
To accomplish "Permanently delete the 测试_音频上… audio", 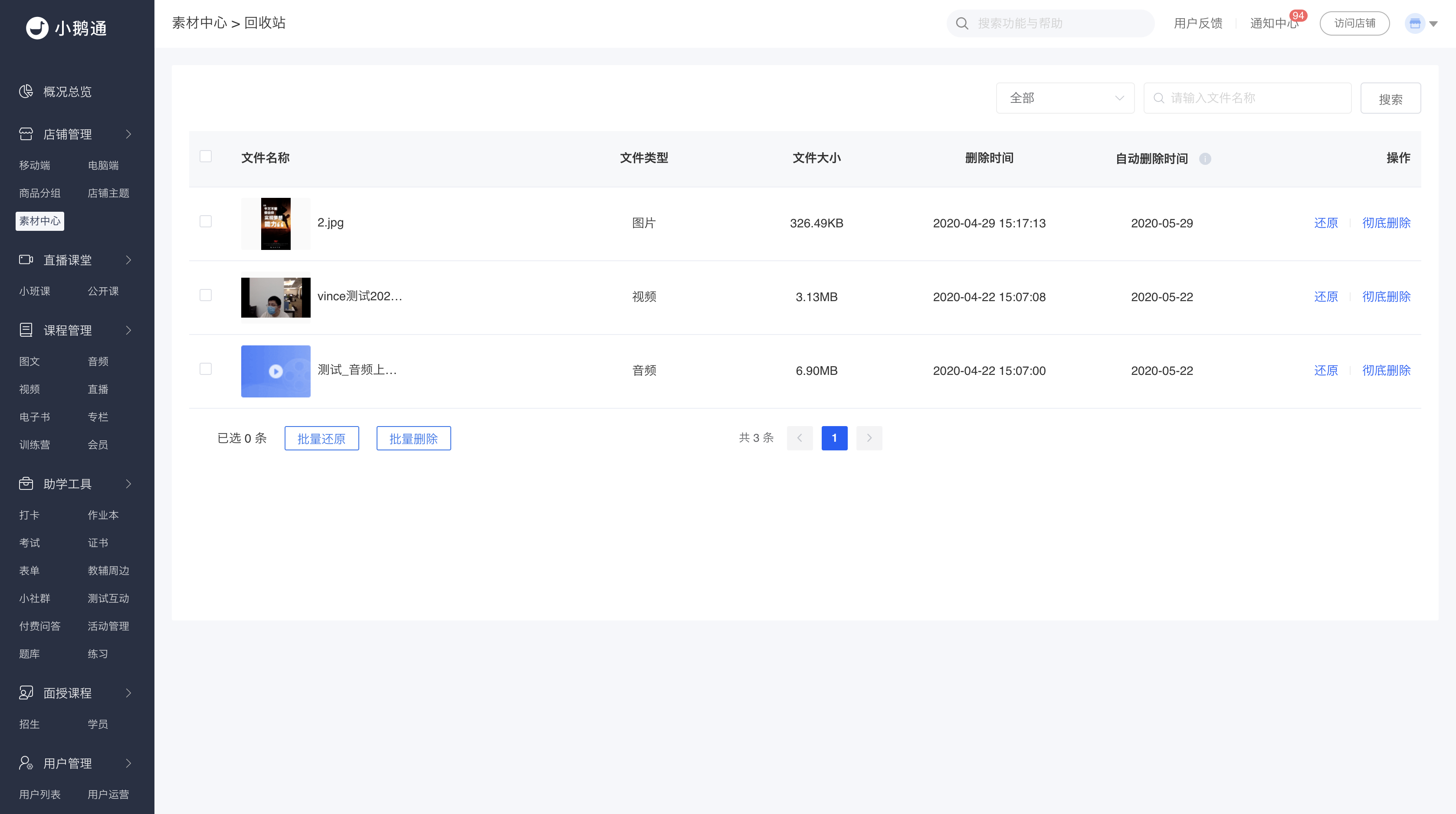I will 1386,370.
